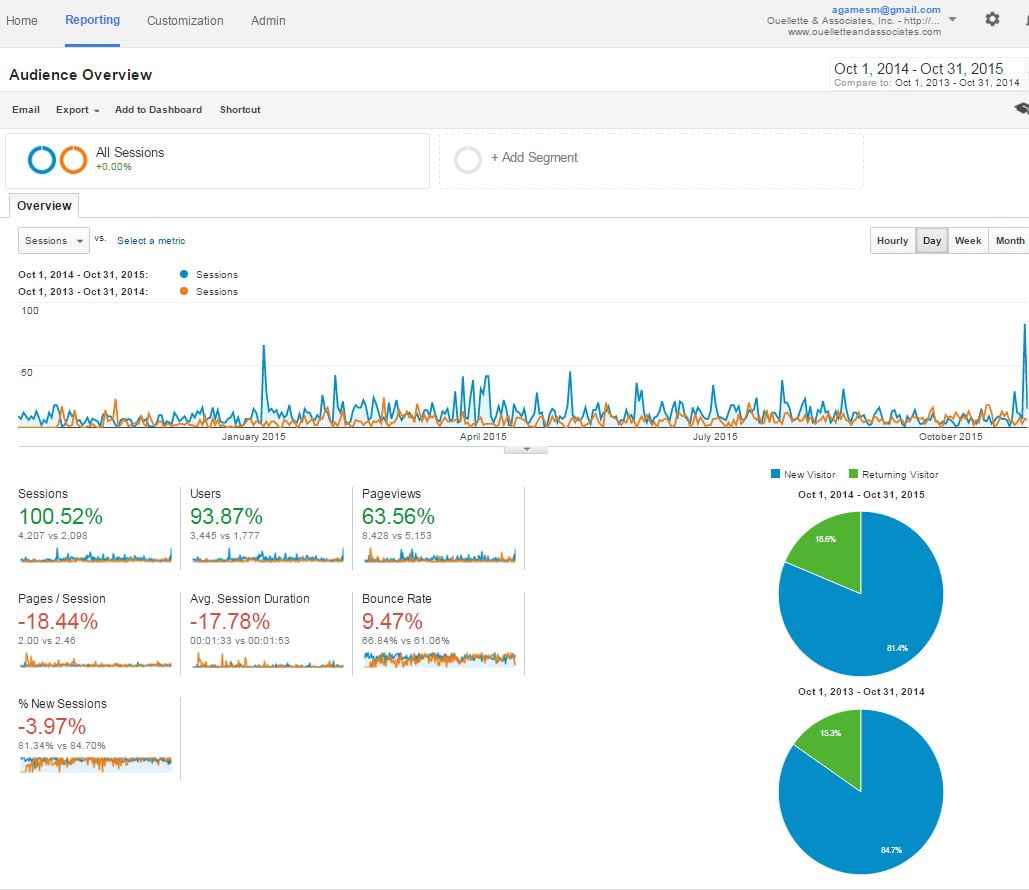
Task: Click the Bounce Rate sparkline chart
Action: (x=440, y=659)
